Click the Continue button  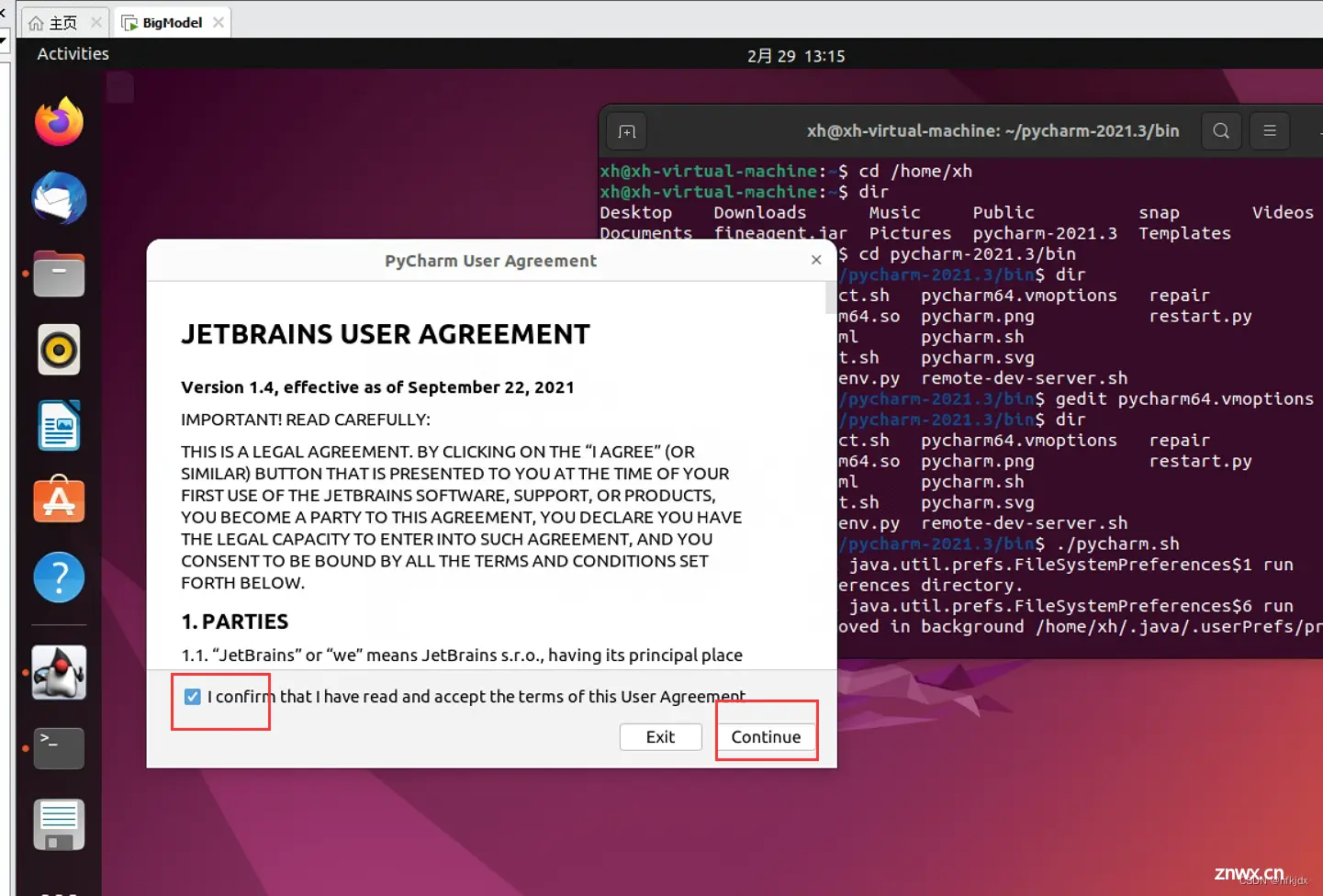766,737
